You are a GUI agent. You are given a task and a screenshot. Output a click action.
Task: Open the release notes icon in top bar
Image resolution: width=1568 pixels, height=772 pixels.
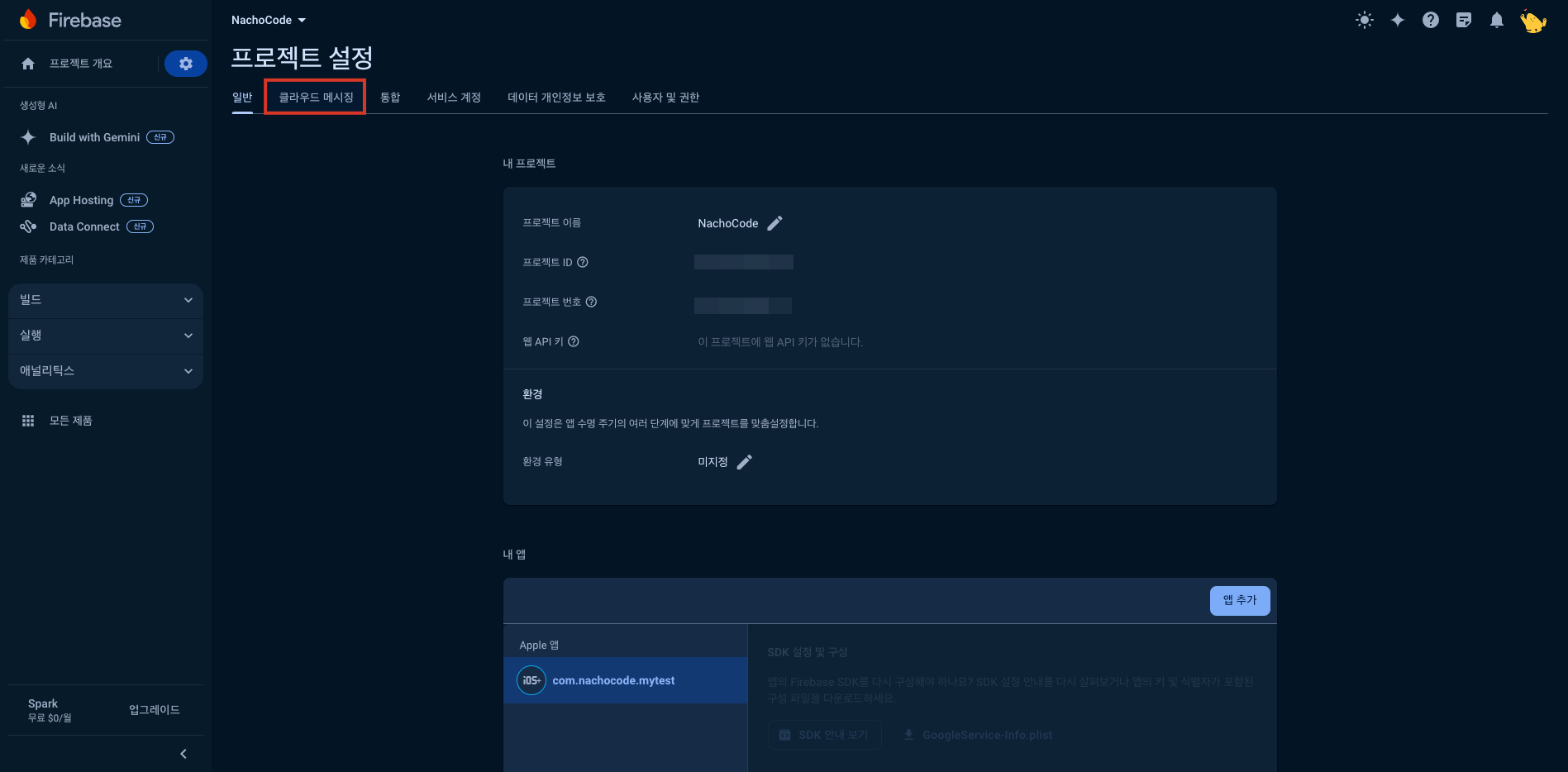(1464, 20)
